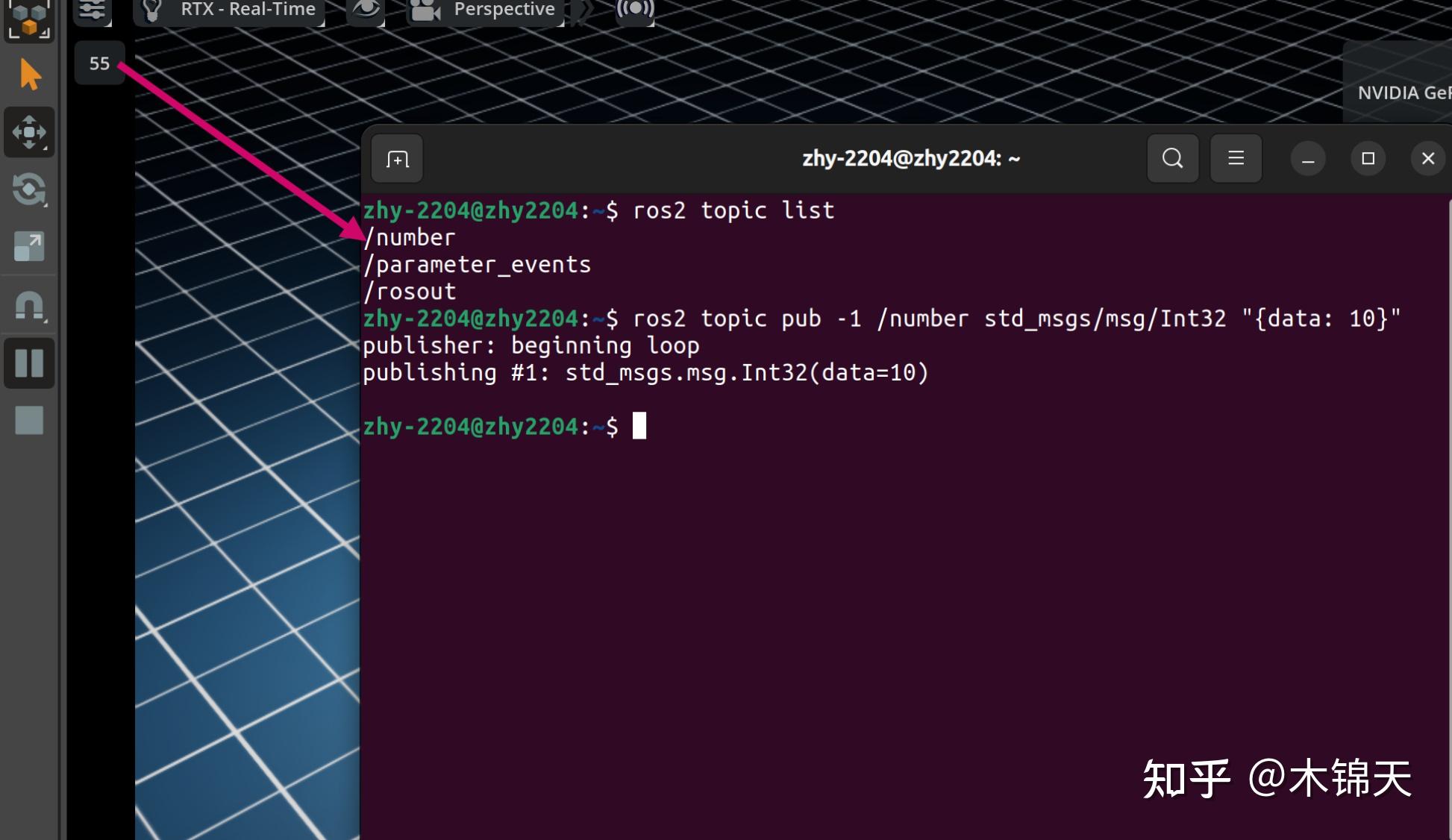Open the terminal search icon
The width and height of the screenshot is (1452, 840).
click(x=1172, y=158)
